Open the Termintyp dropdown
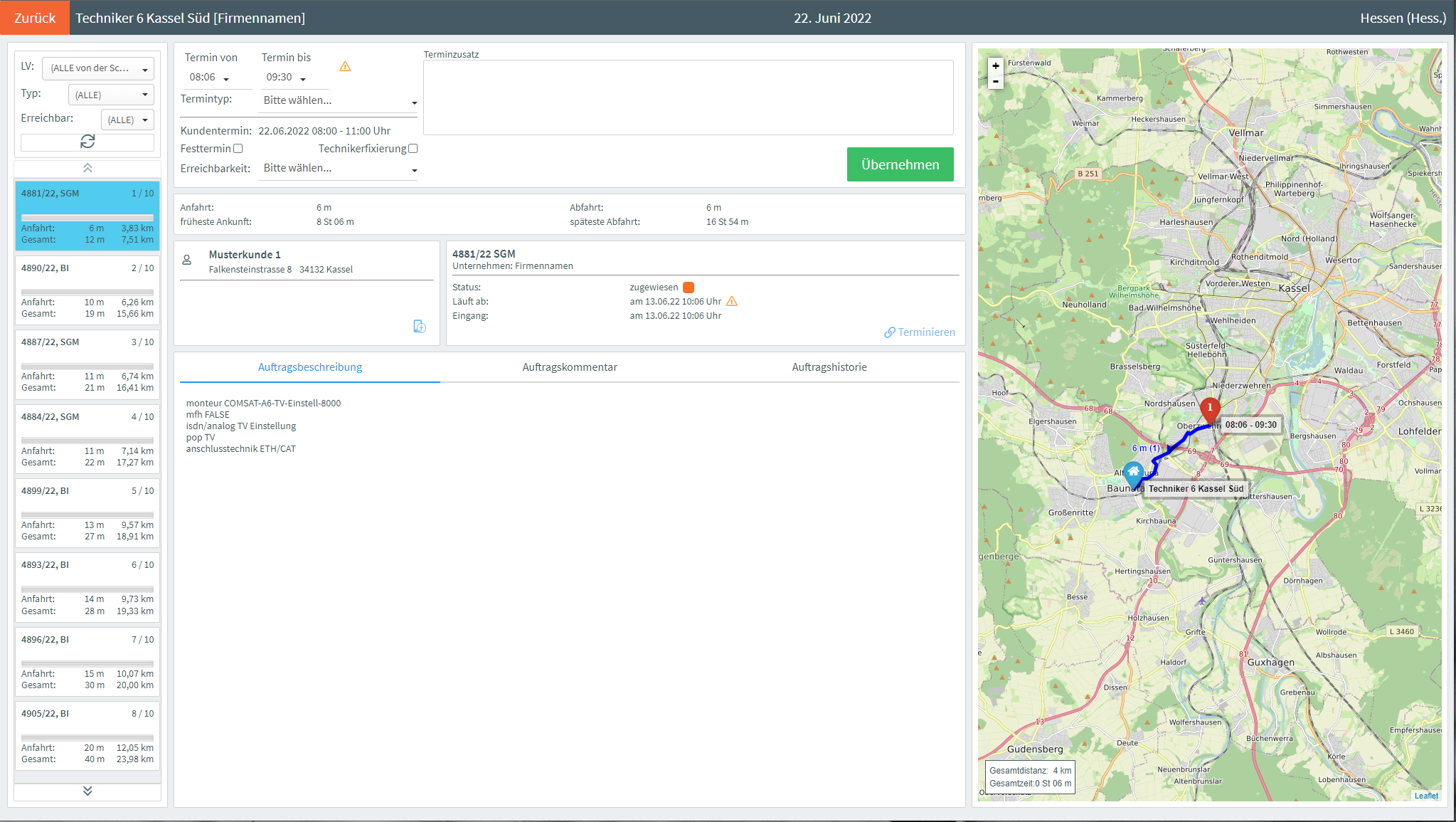Viewport: 1456px width, 822px height. click(x=339, y=101)
